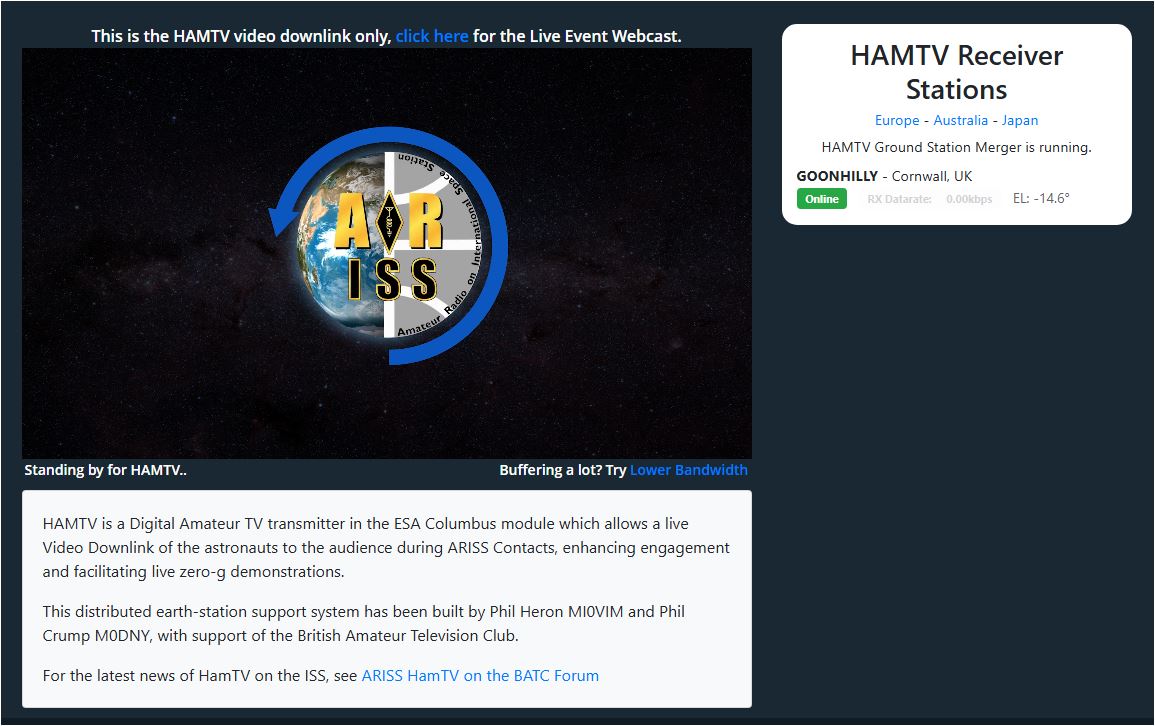Click the GOONHILLY station name

(837, 176)
